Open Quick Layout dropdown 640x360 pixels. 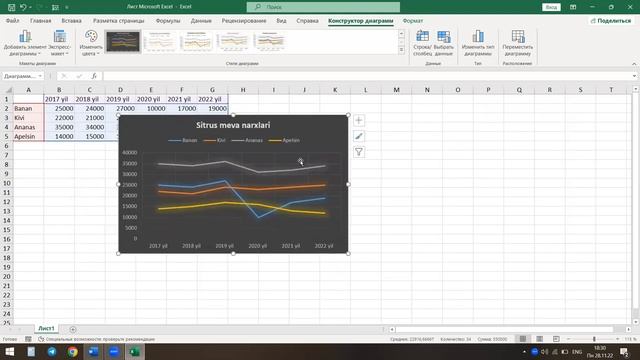click(60, 43)
